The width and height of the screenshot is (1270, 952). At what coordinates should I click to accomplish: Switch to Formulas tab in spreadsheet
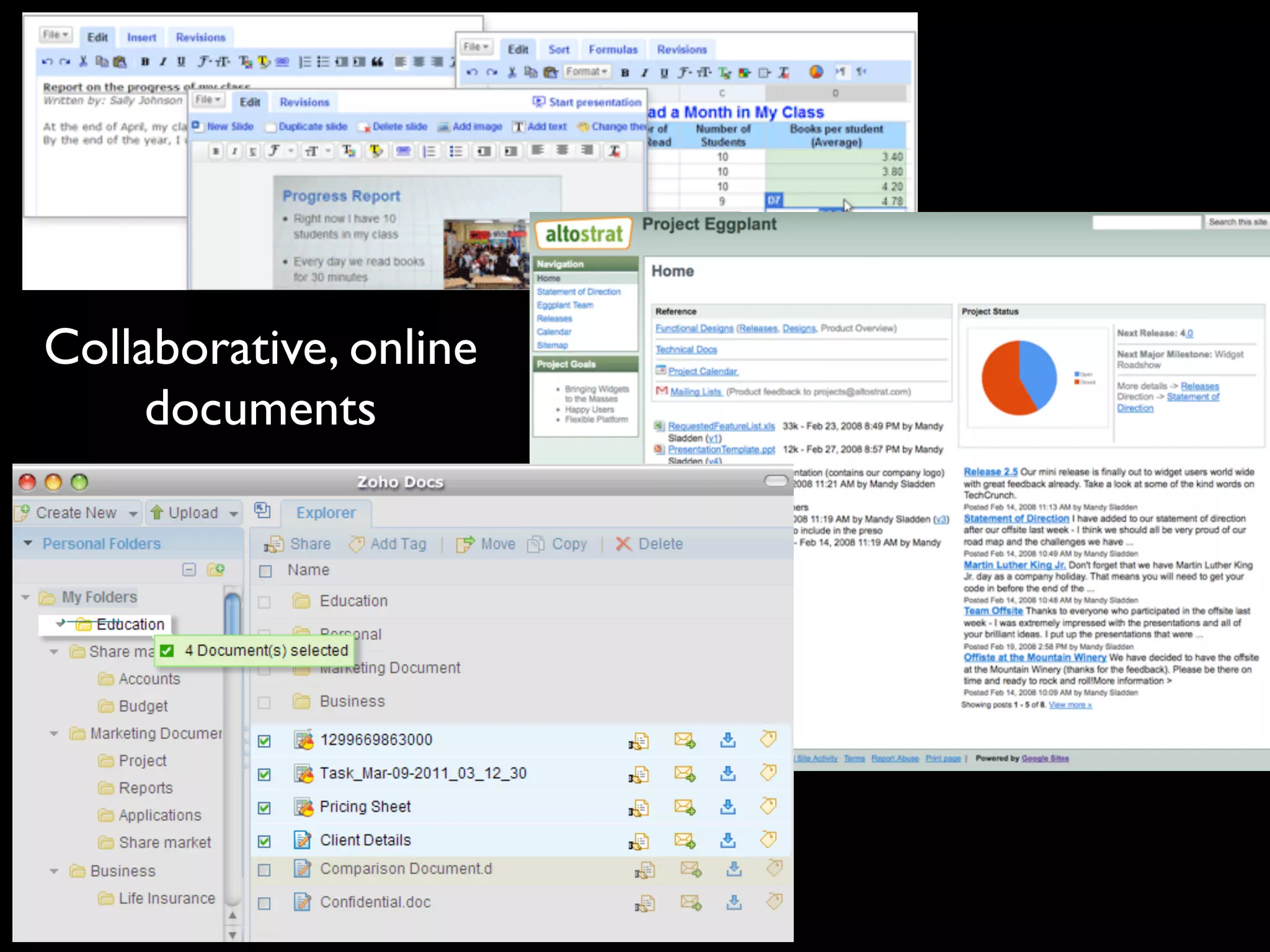pyautogui.click(x=613, y=50)
